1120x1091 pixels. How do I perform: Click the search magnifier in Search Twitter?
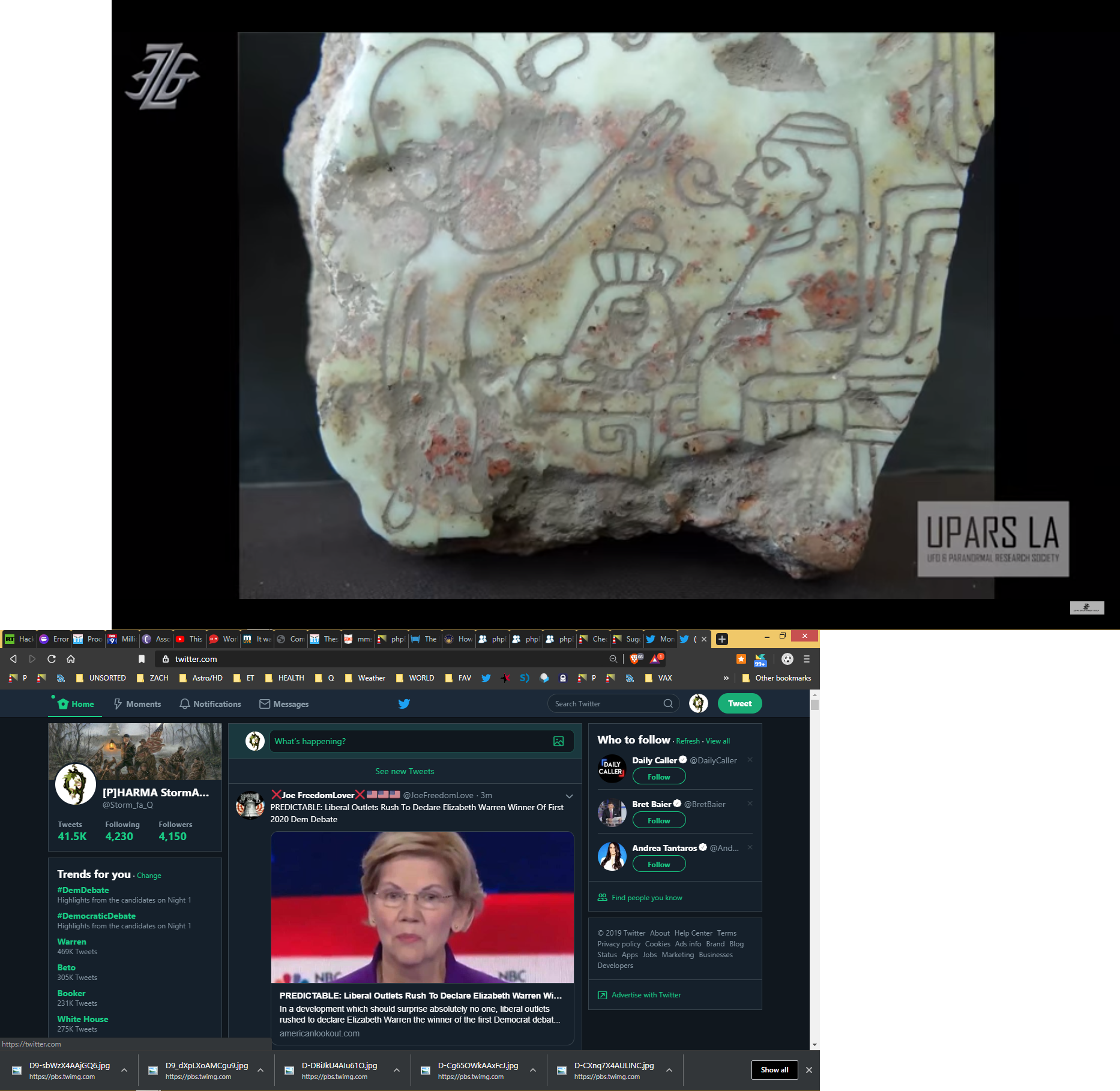click(x=668, y=703)
